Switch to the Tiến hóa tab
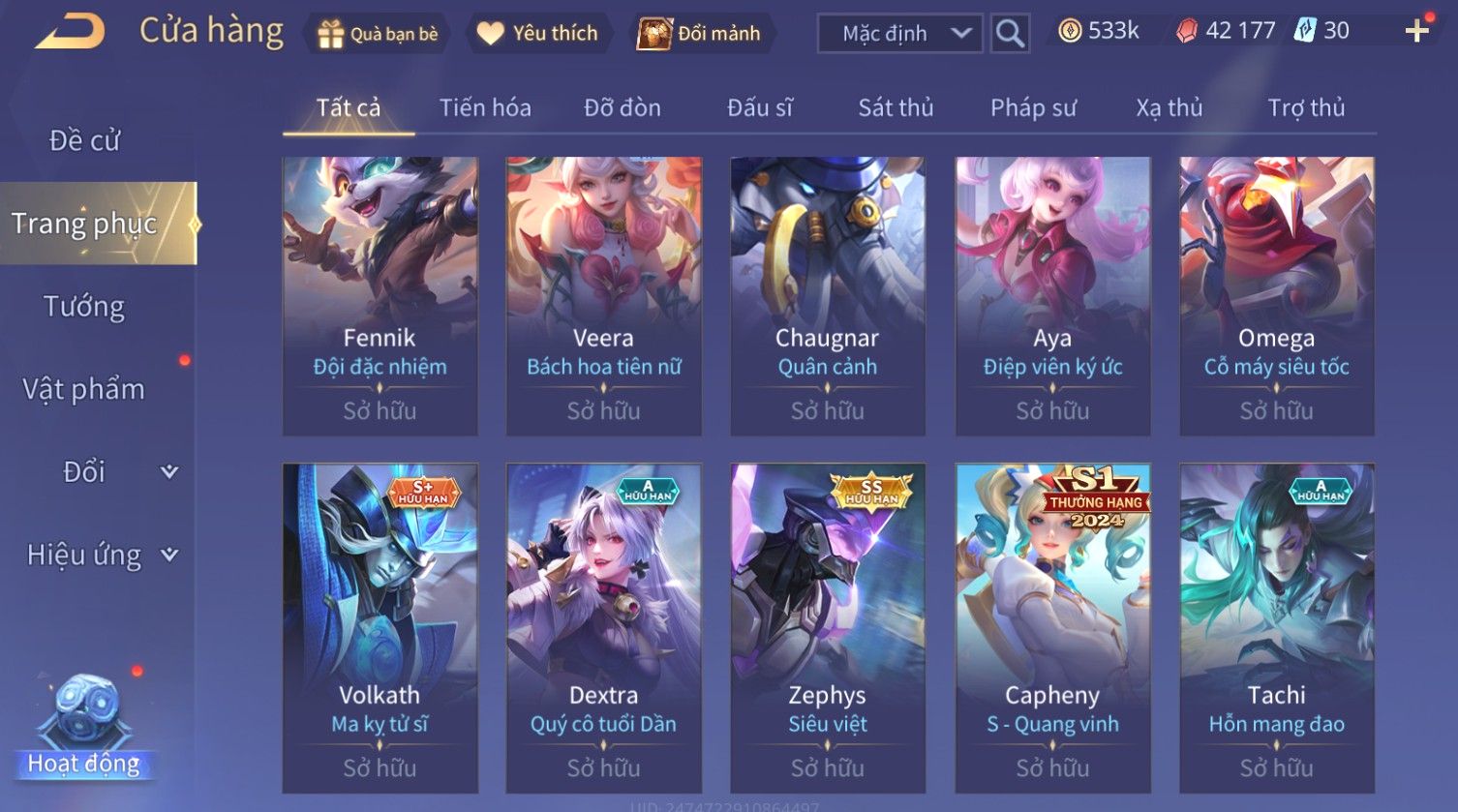The width and height of the screenshot is (1458, 812). [485, 107]
